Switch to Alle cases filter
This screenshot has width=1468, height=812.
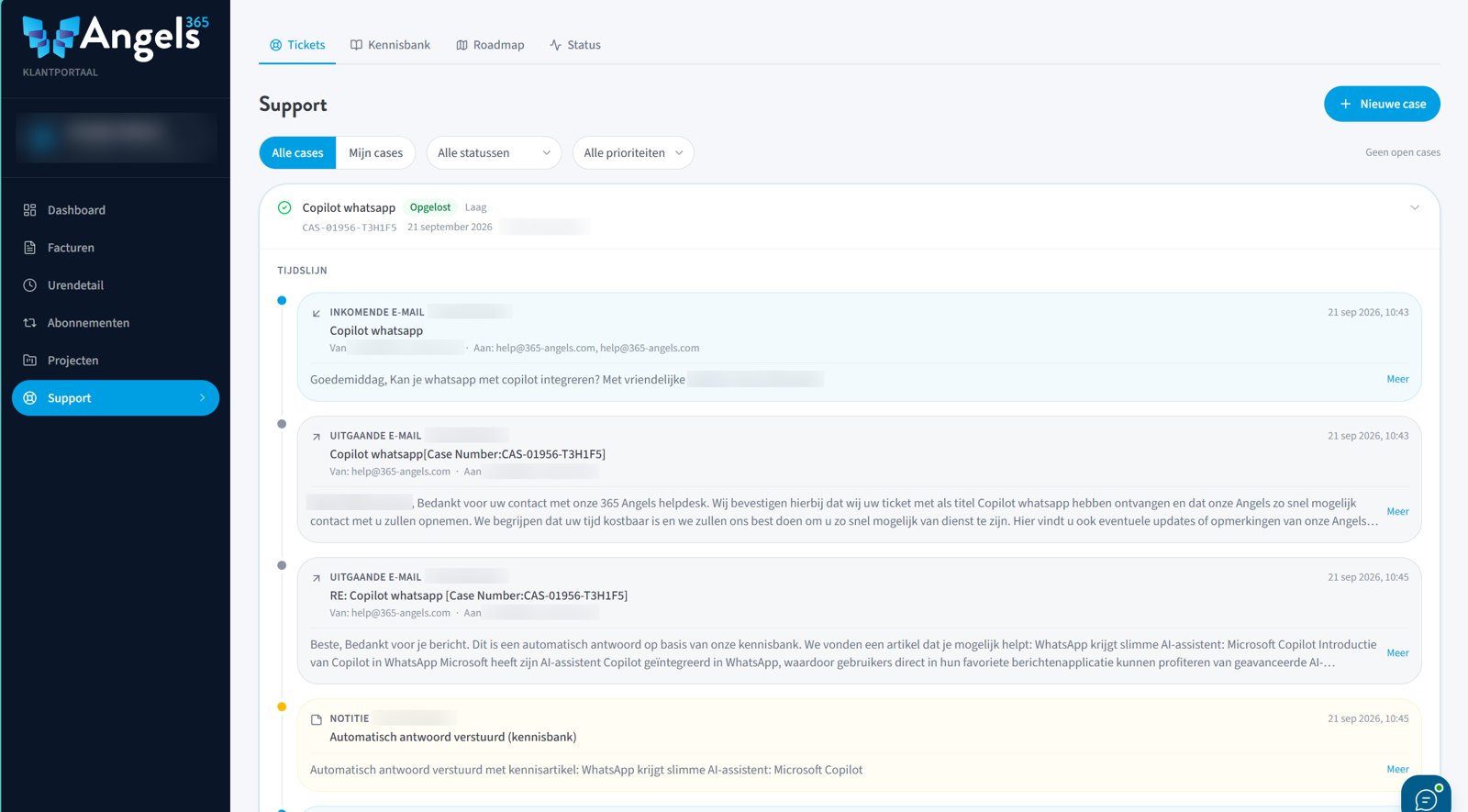297,153
